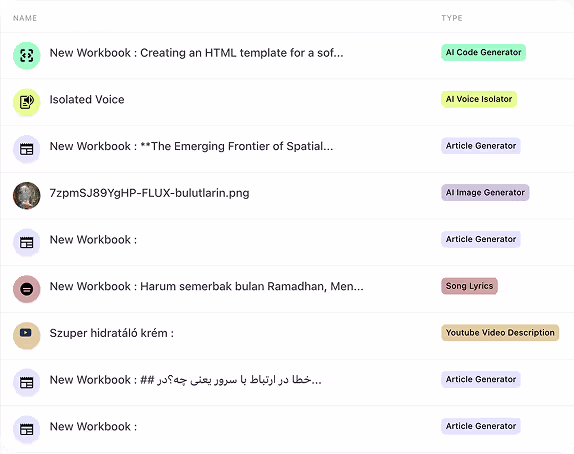Open New Workbook : Harum semerbak bulan Ramadhan
This screenshot has width=574, height=454.
pyautogui.click(x=207, y=286)
